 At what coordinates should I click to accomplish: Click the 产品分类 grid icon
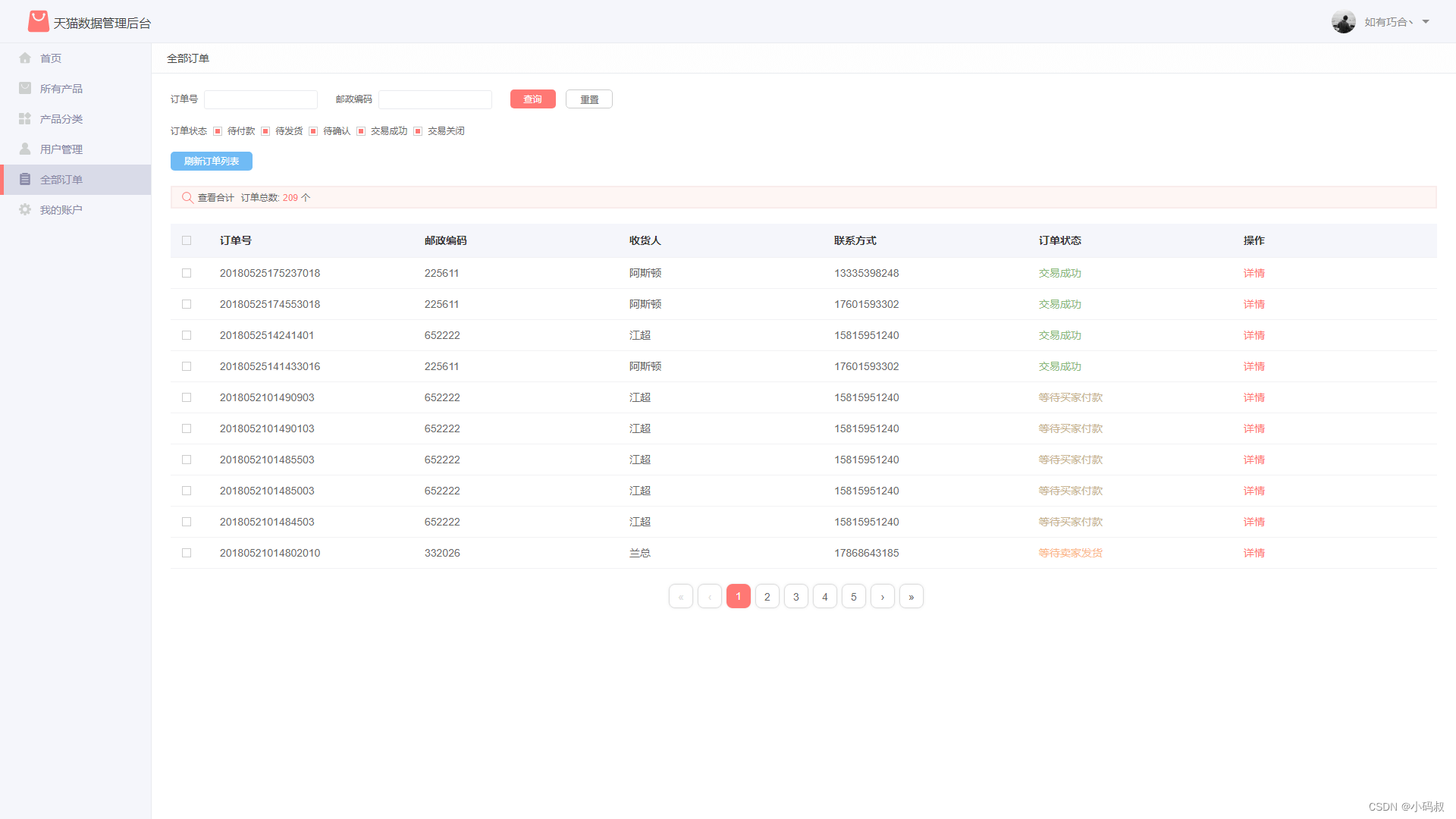[x=25, y=118]
